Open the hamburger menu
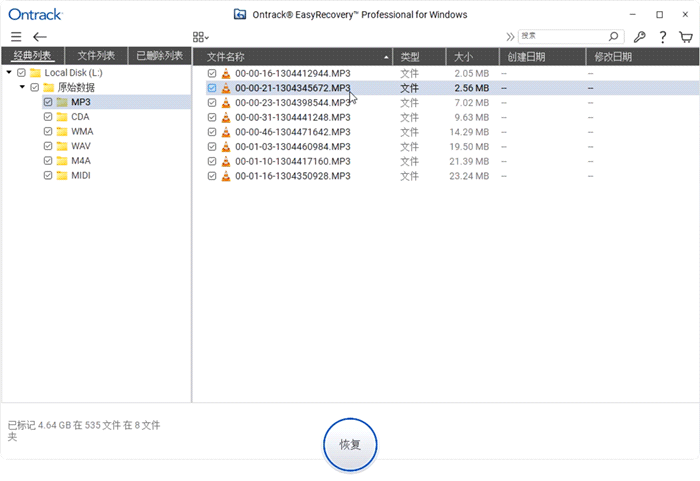The width and height of the screenshot is (700, 481). 16,37
